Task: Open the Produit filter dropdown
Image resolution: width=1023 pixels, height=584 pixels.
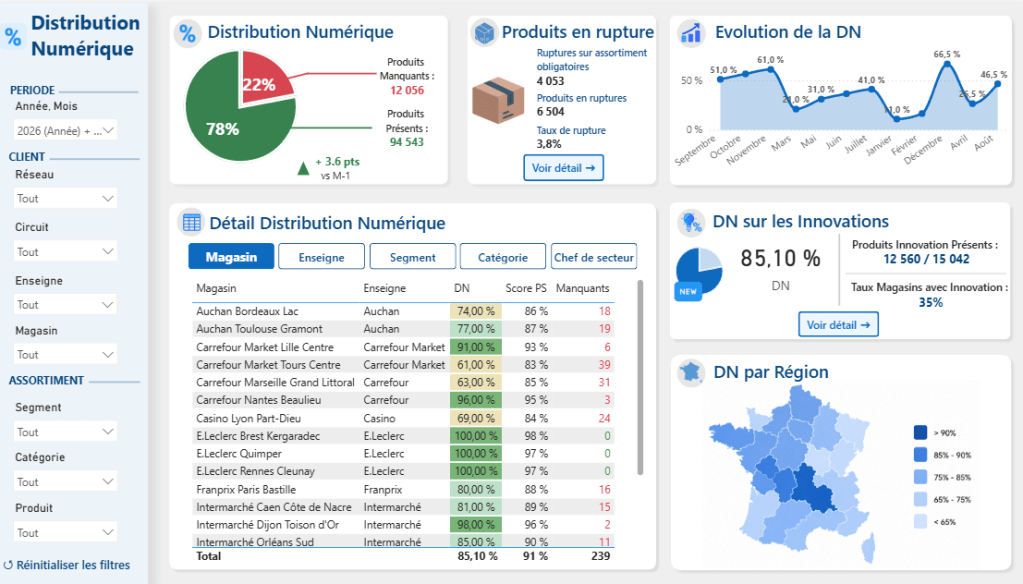Action: pos(65,532)
